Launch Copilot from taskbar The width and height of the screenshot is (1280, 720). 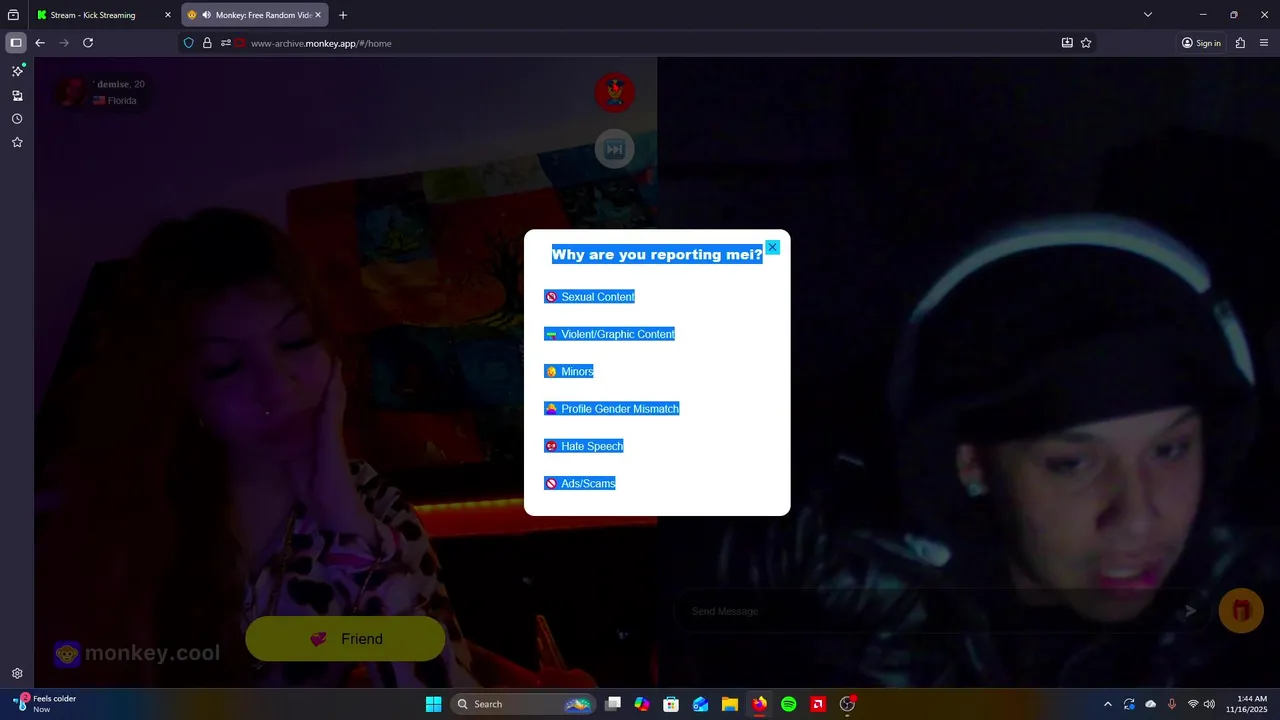pyautogui.click(x=642, y=704)
